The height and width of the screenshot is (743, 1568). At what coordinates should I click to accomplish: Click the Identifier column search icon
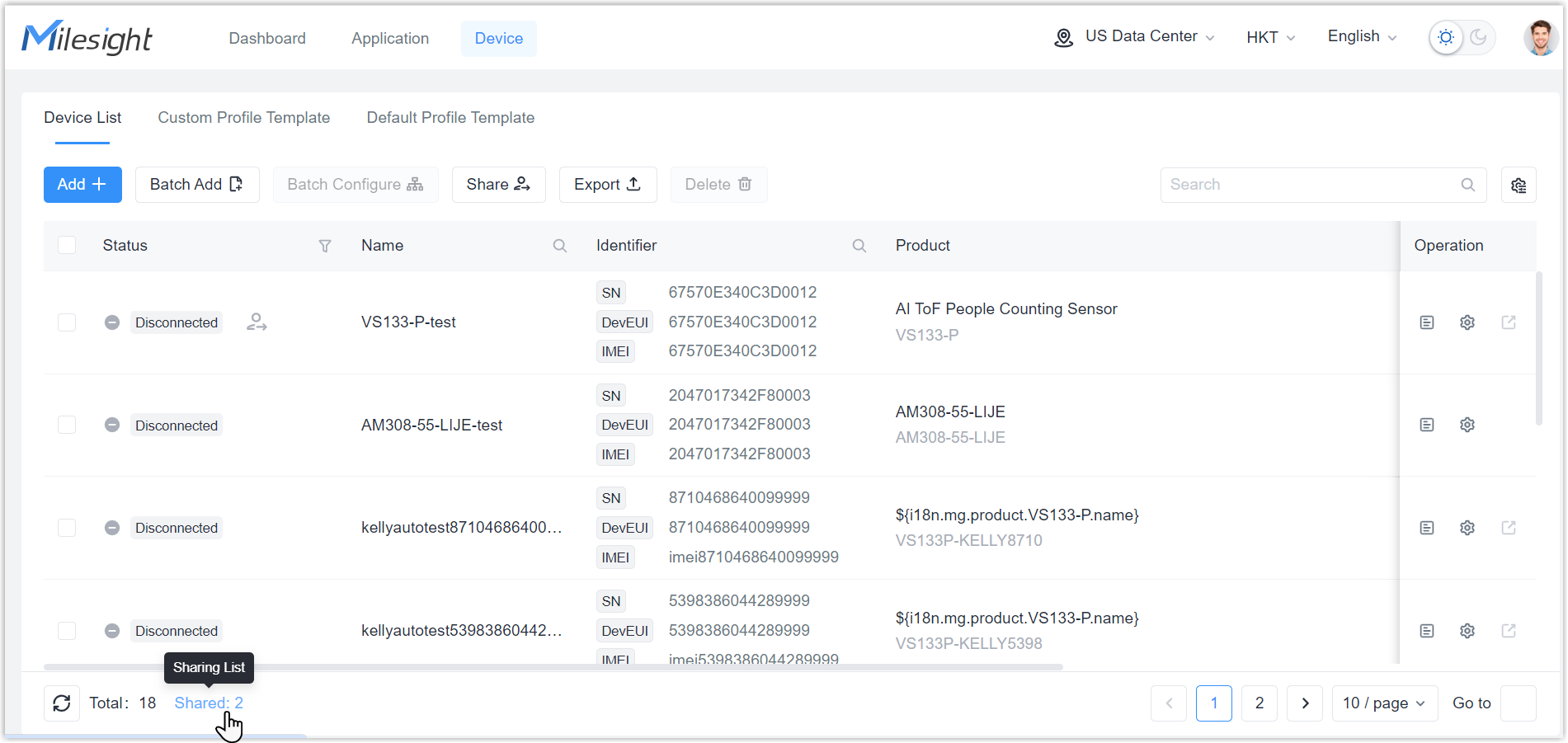pos(859,246)
